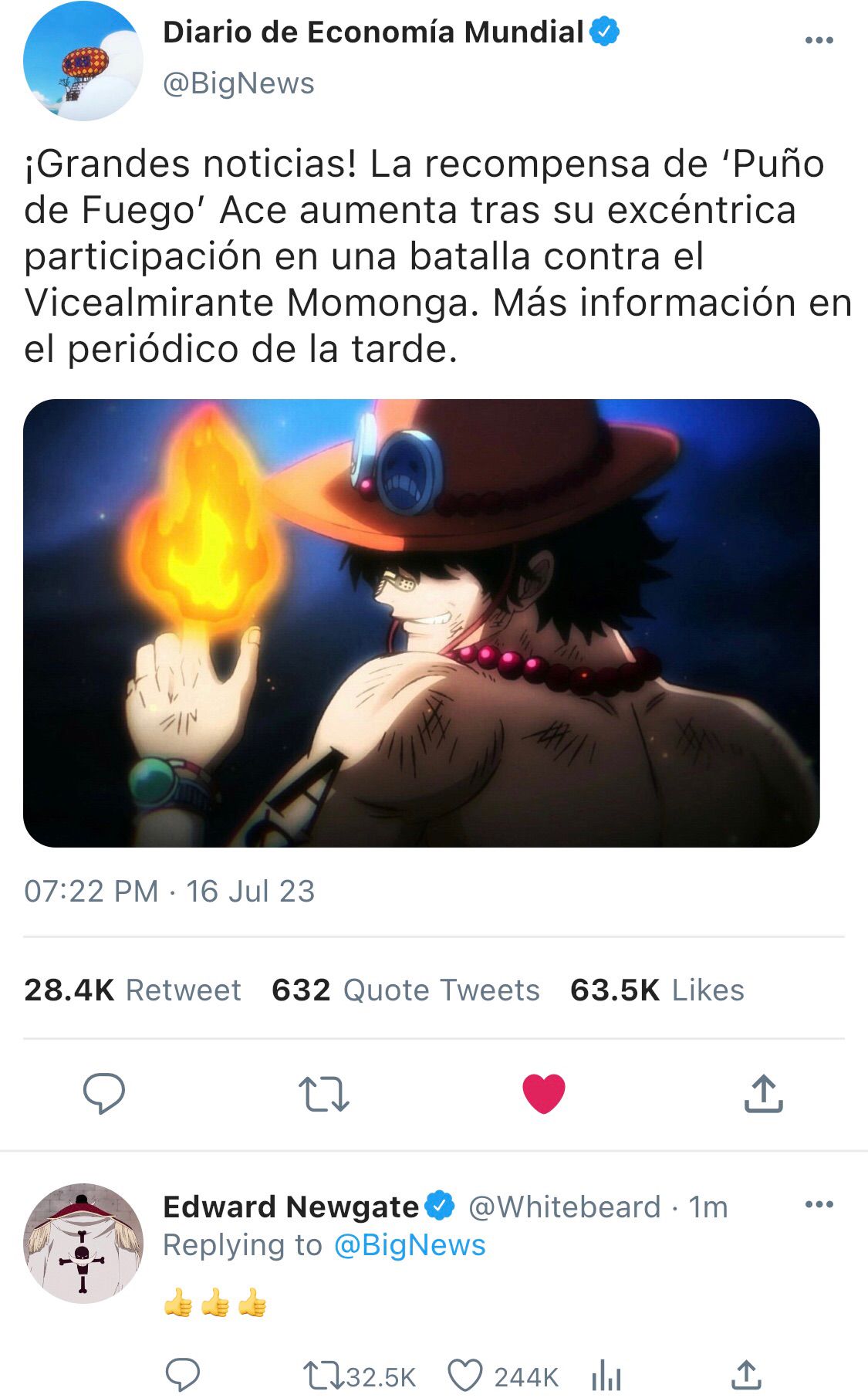Like Edward Newgate's reply with 244K likes

click(503, 1376)
